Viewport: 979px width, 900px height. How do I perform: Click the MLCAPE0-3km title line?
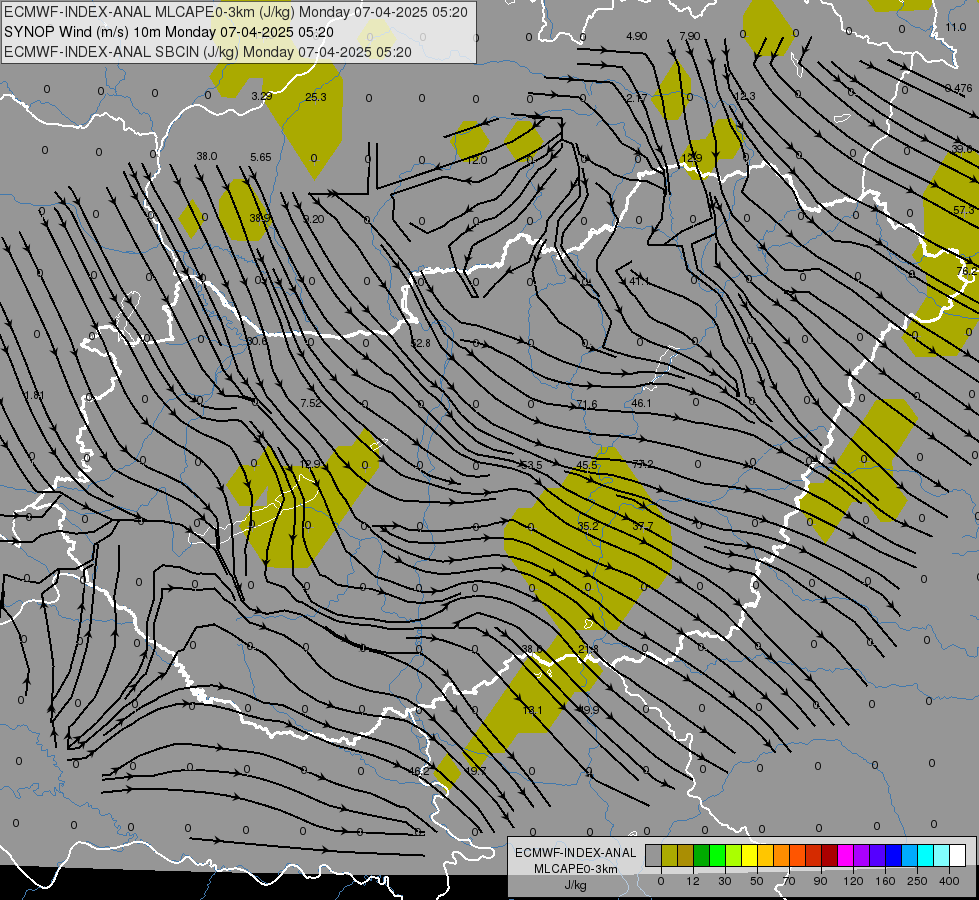tap(235, 12)
